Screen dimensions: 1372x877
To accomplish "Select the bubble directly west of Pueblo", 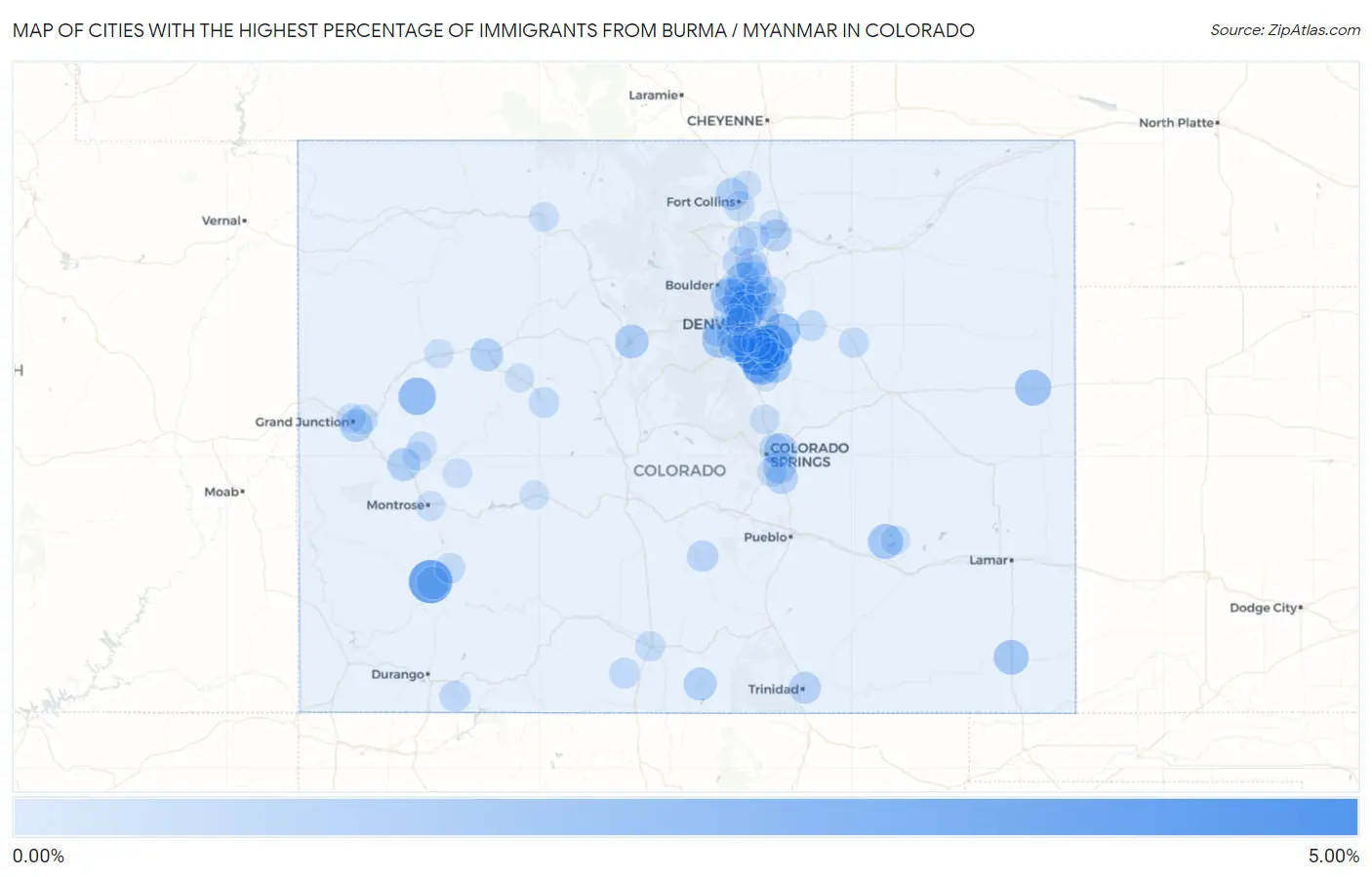I will [703, 557].
